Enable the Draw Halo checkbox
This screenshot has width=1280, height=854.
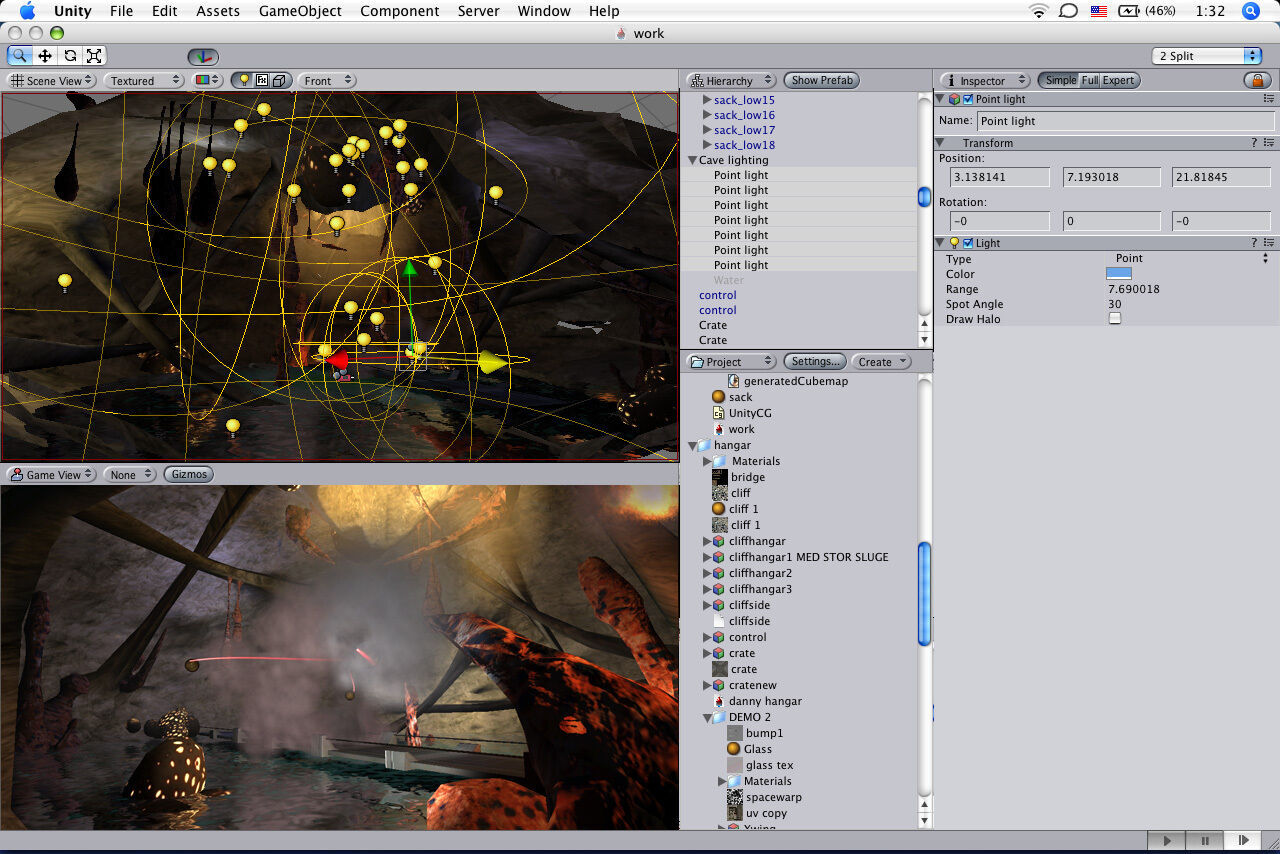[1117, 318]
